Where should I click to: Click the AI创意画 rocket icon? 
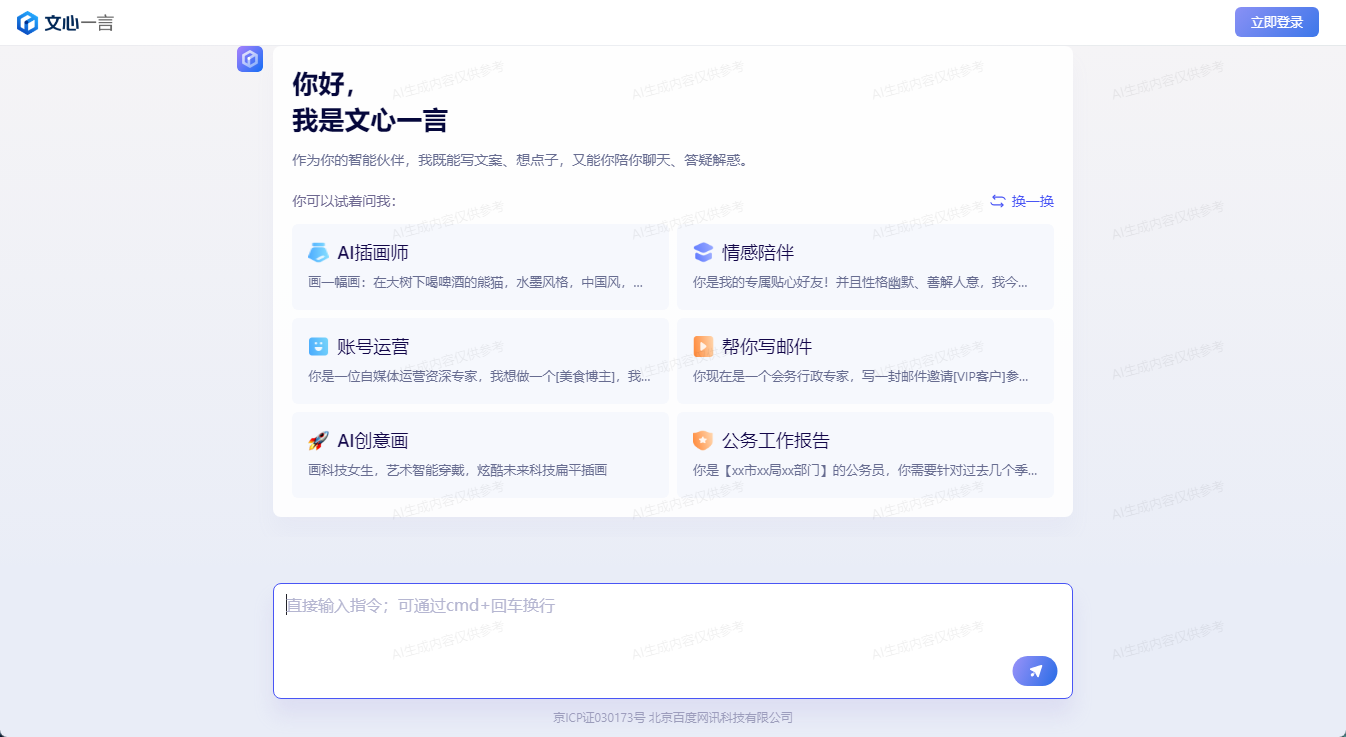coord(318,441)
